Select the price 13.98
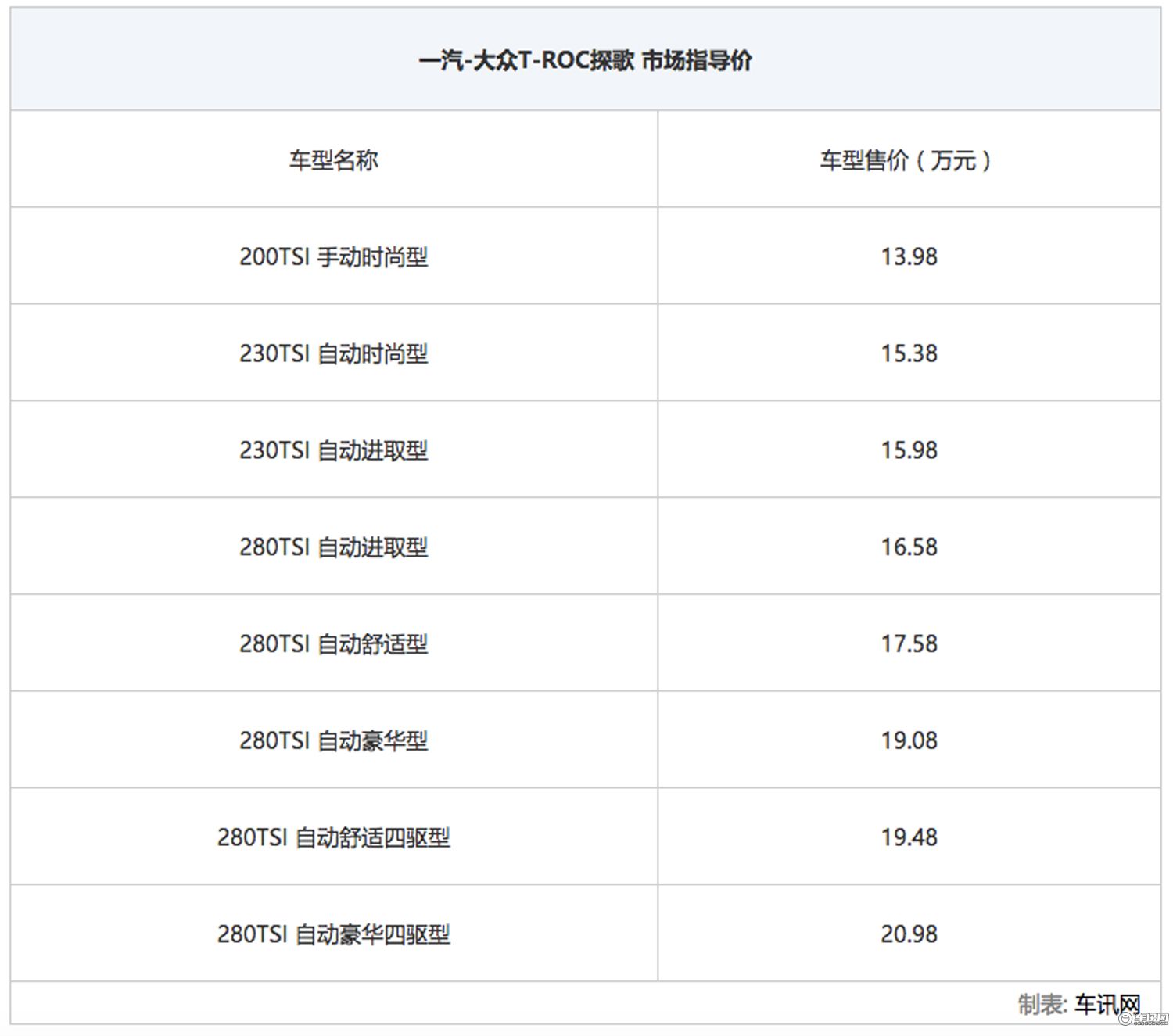The width and height of the screenshot is (1173, 1036). (909, 256)
